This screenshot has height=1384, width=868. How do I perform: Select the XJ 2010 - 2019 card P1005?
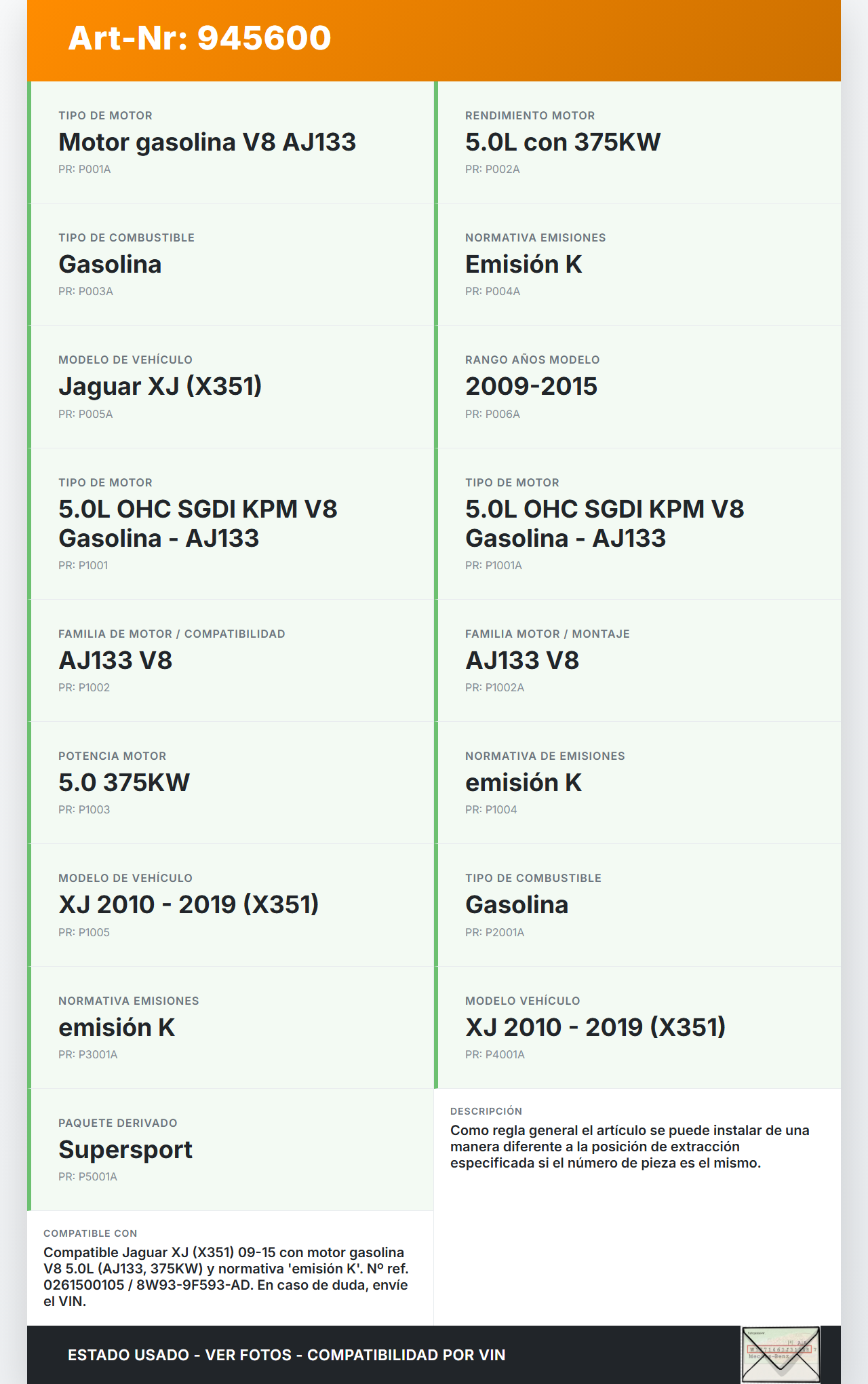coord(231,905)
